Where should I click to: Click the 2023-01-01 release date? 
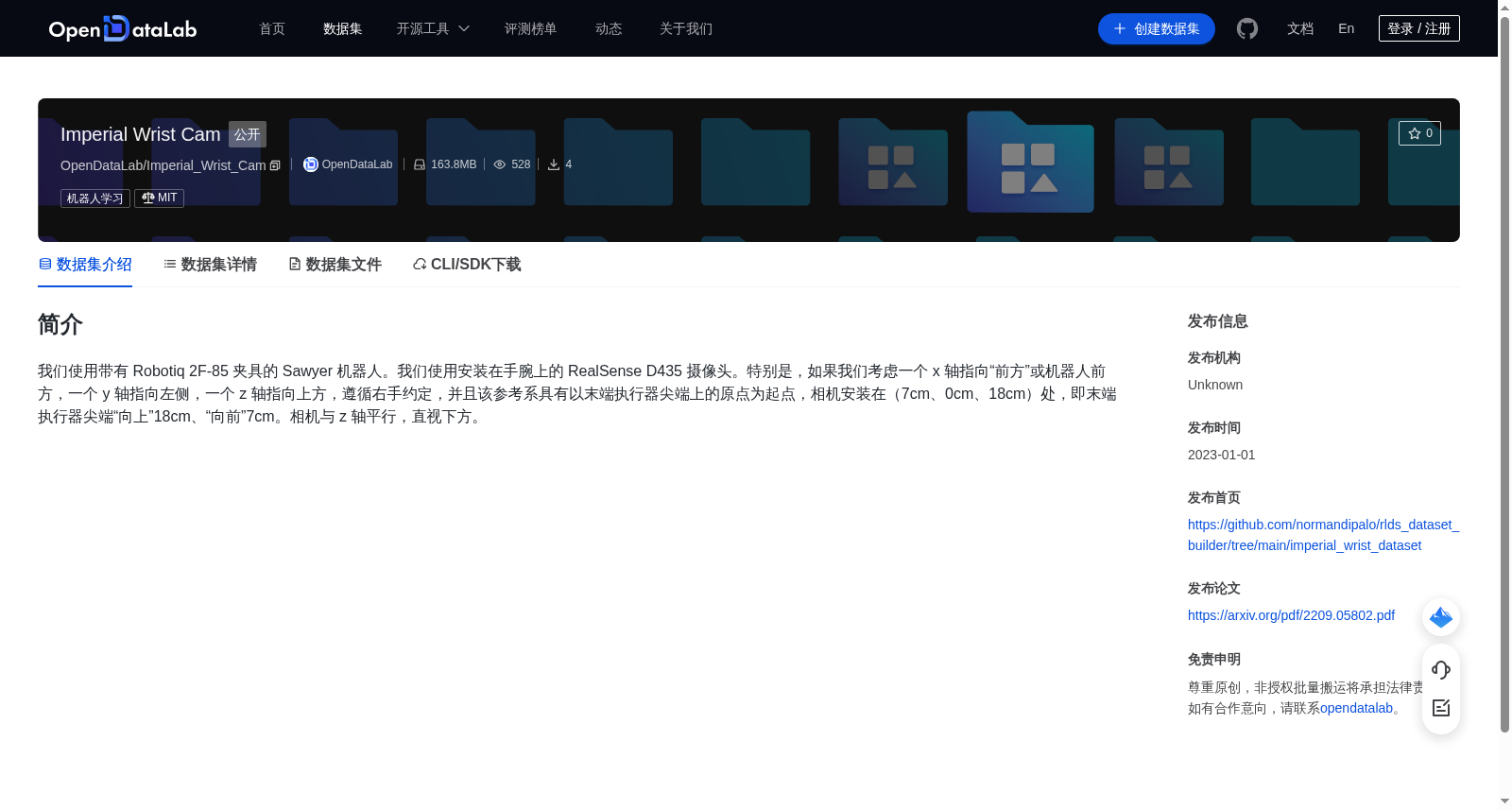(1221, 455)
